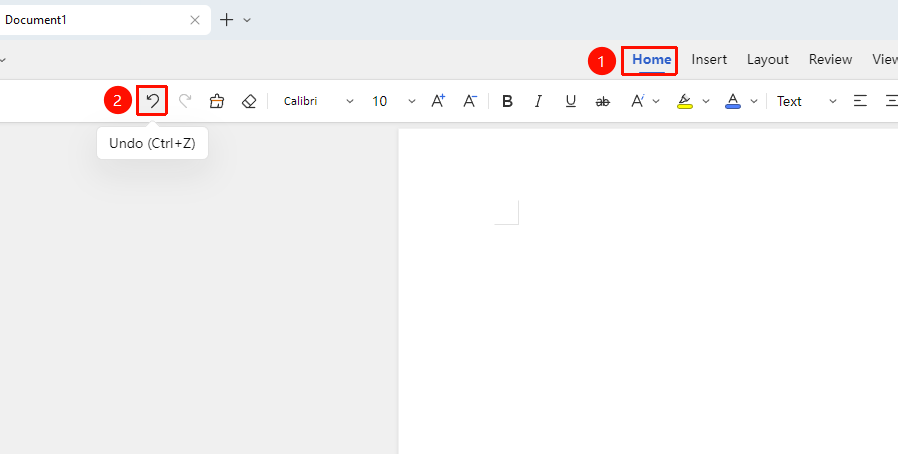Click the superscript A text effect icon
Viewport: 898px width, 454px height.
[637, 101]
